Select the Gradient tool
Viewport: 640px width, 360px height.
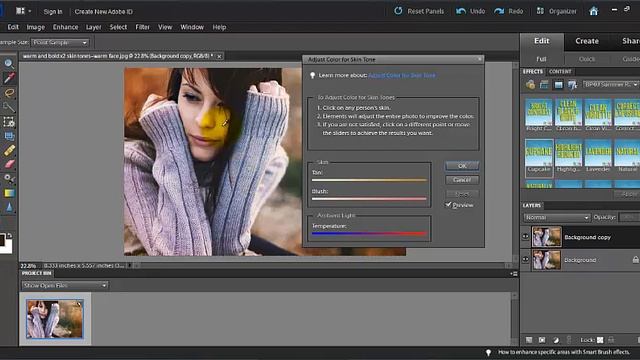pos(9,193)
